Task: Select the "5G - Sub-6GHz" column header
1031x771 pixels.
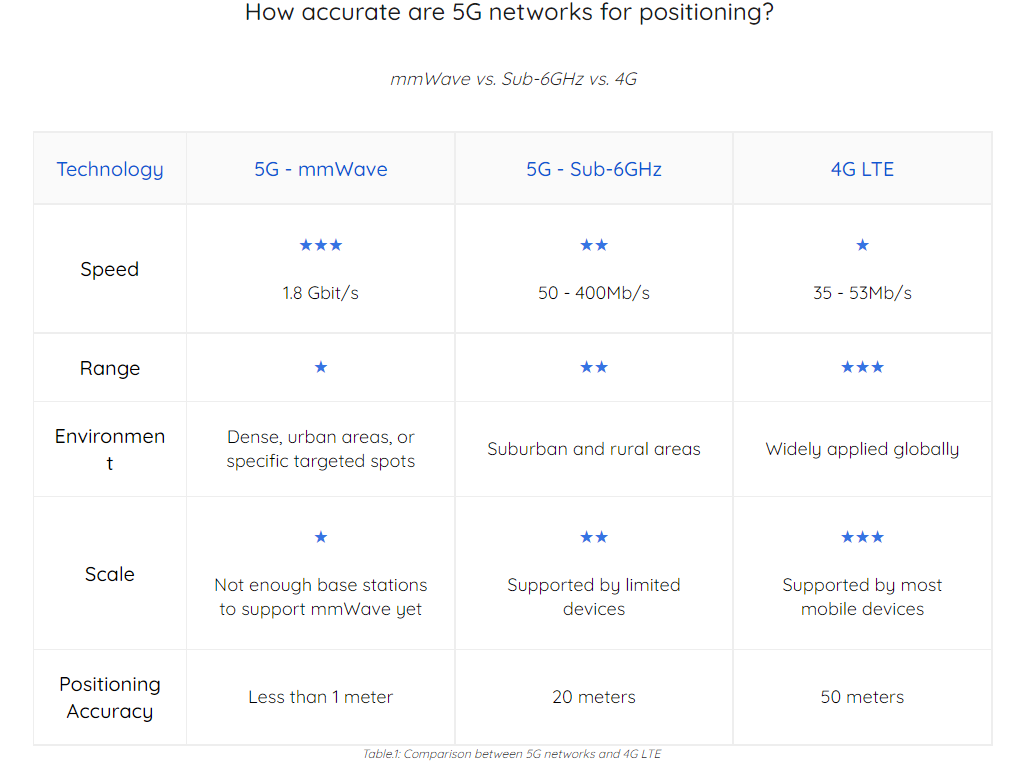Action: click(594, 169)
